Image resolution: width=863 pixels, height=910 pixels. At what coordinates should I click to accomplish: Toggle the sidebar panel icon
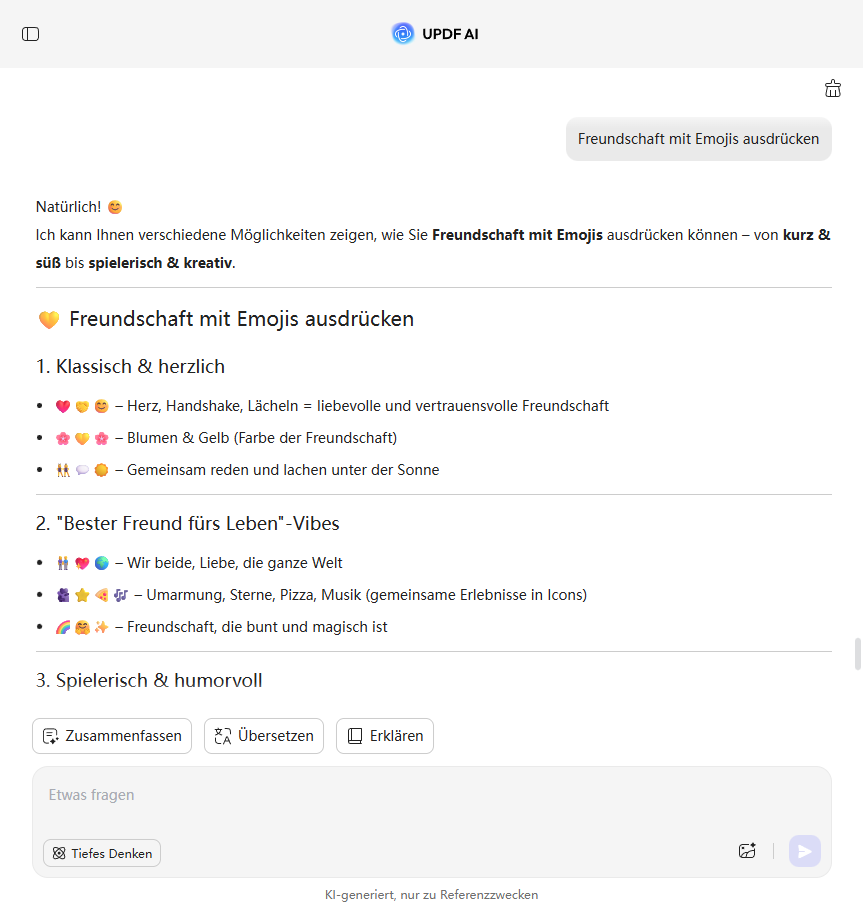pos(31,34)
